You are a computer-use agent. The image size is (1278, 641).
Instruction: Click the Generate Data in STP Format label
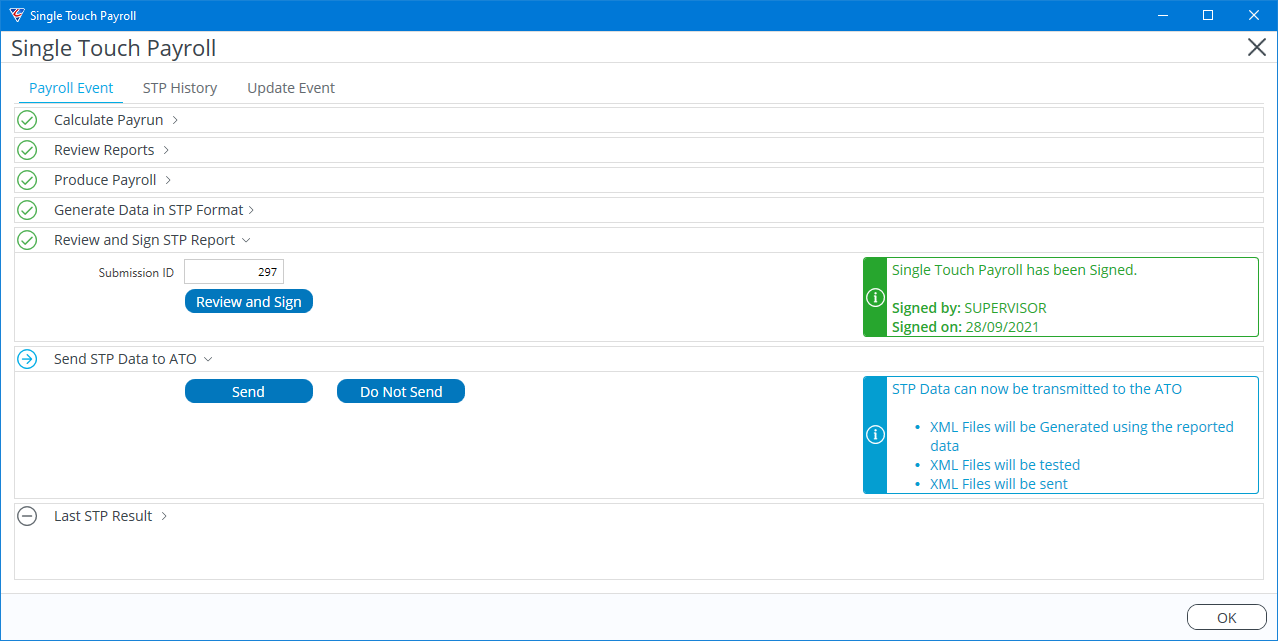point(148,210)
